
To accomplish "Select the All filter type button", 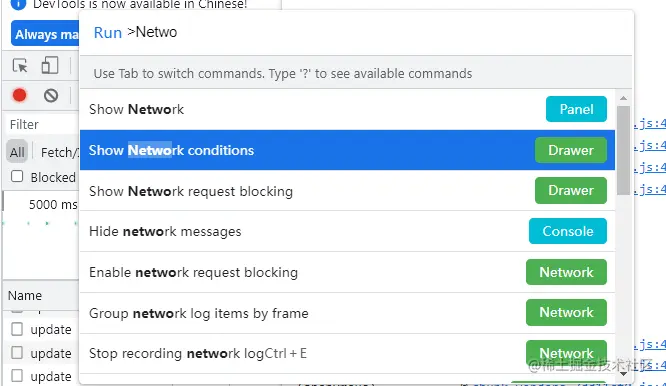I will (x=17, y=152).
